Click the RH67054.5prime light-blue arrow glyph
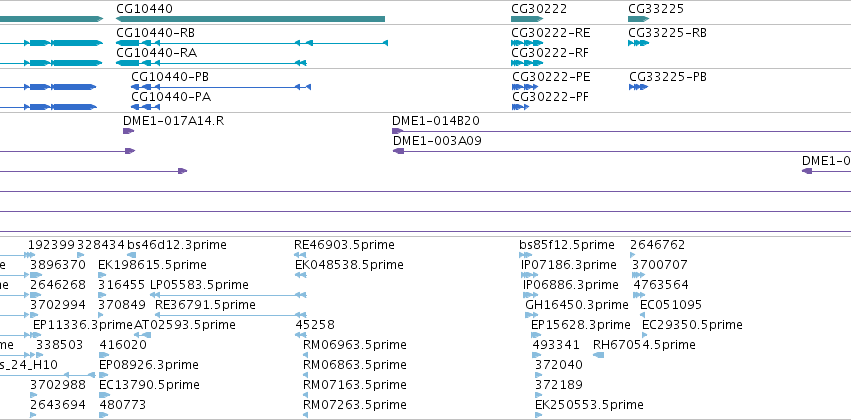 599,354
